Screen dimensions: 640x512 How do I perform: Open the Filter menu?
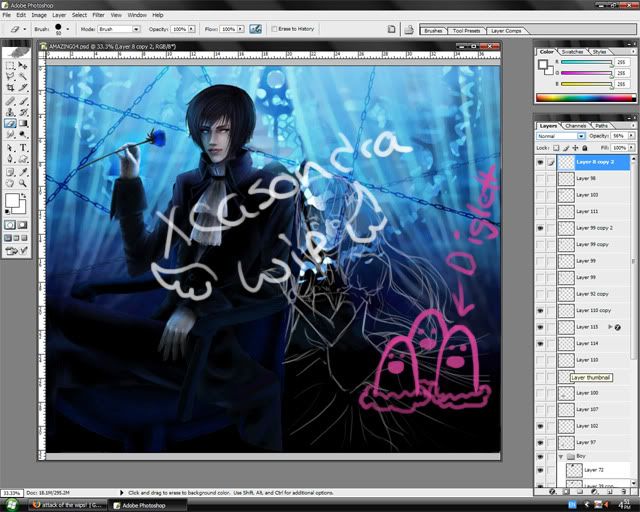[x=98, y=15]
